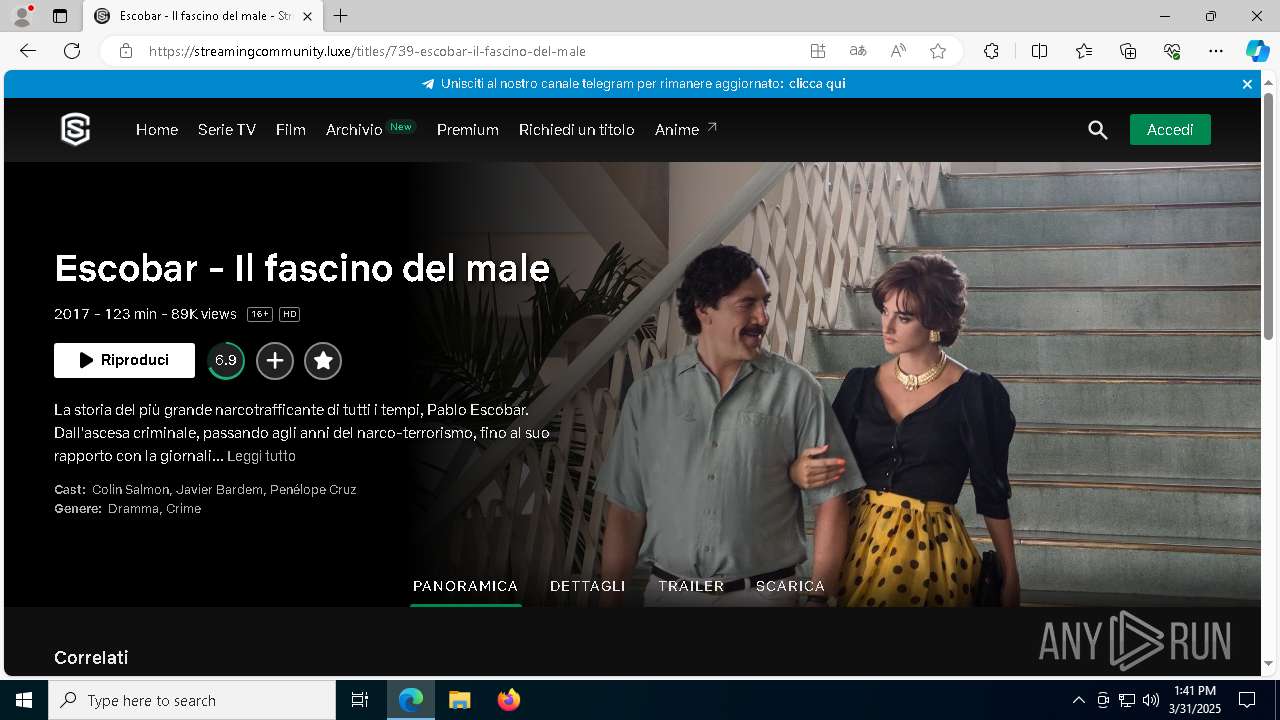Mark the title as favorite with star icon

(x=323, y=361)
